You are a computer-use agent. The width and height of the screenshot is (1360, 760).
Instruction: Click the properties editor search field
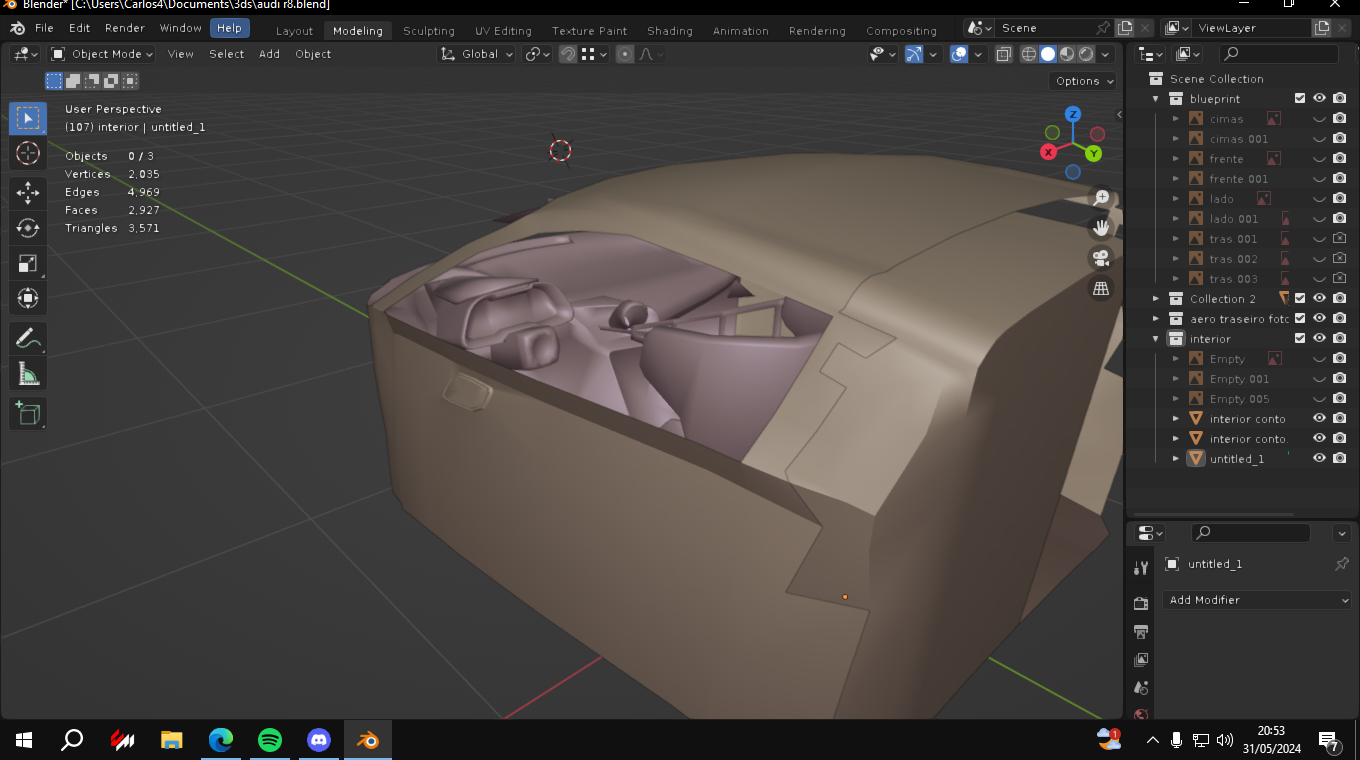[1250, 533]
